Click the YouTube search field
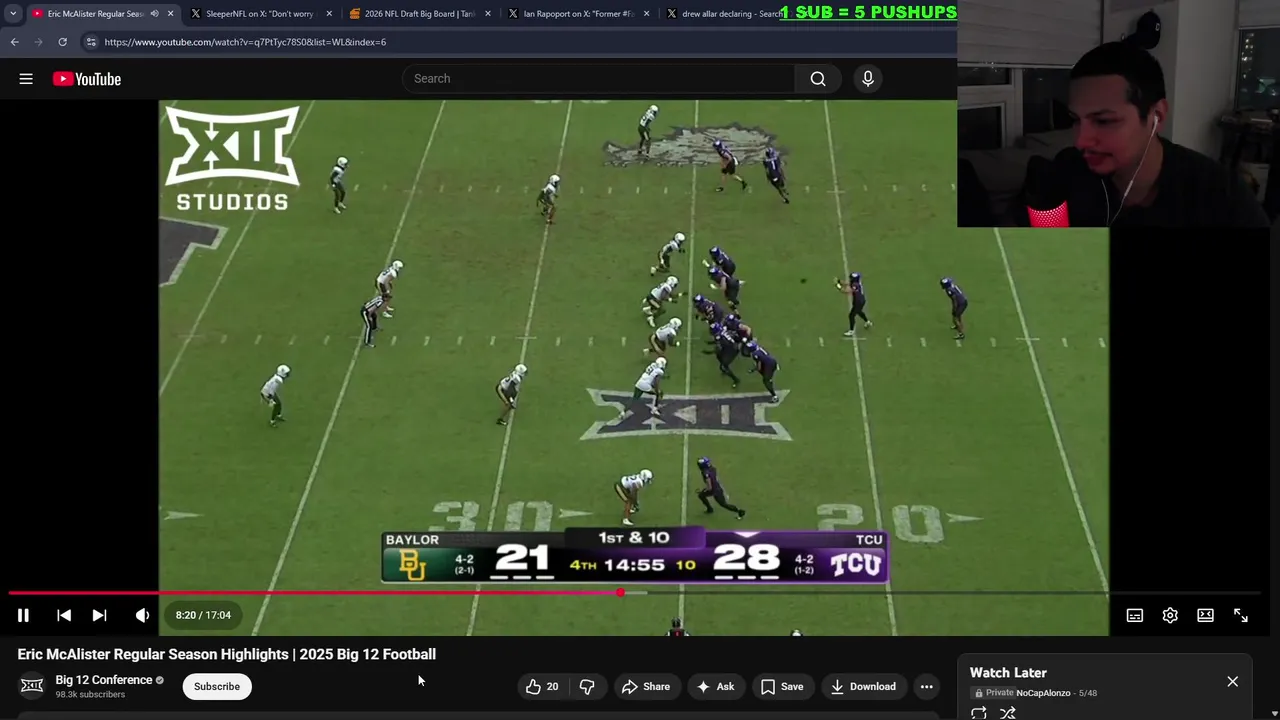This screenshot has height=720, width=1280. coord(598,79)
